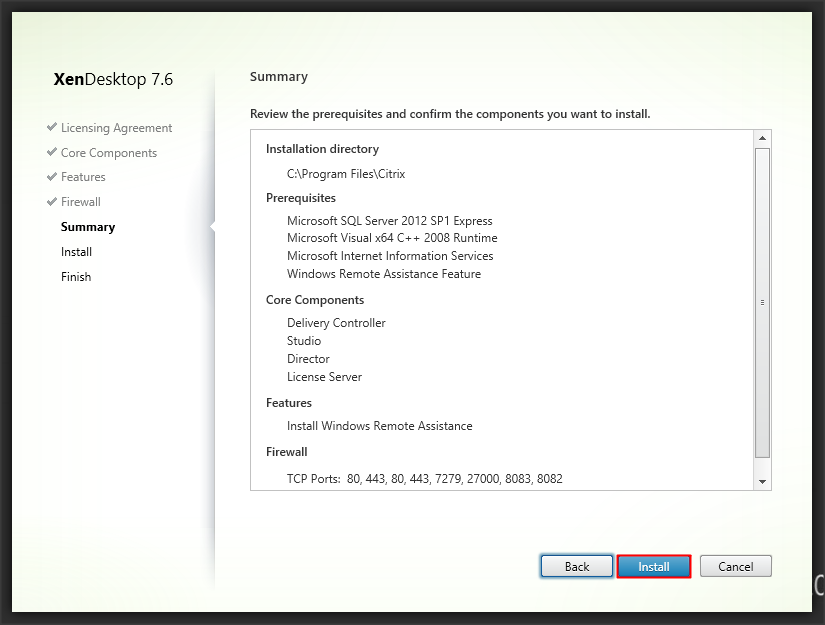Click the scroll down arrow in summary list
Viewport: 825px width, 625px height.
762,481
